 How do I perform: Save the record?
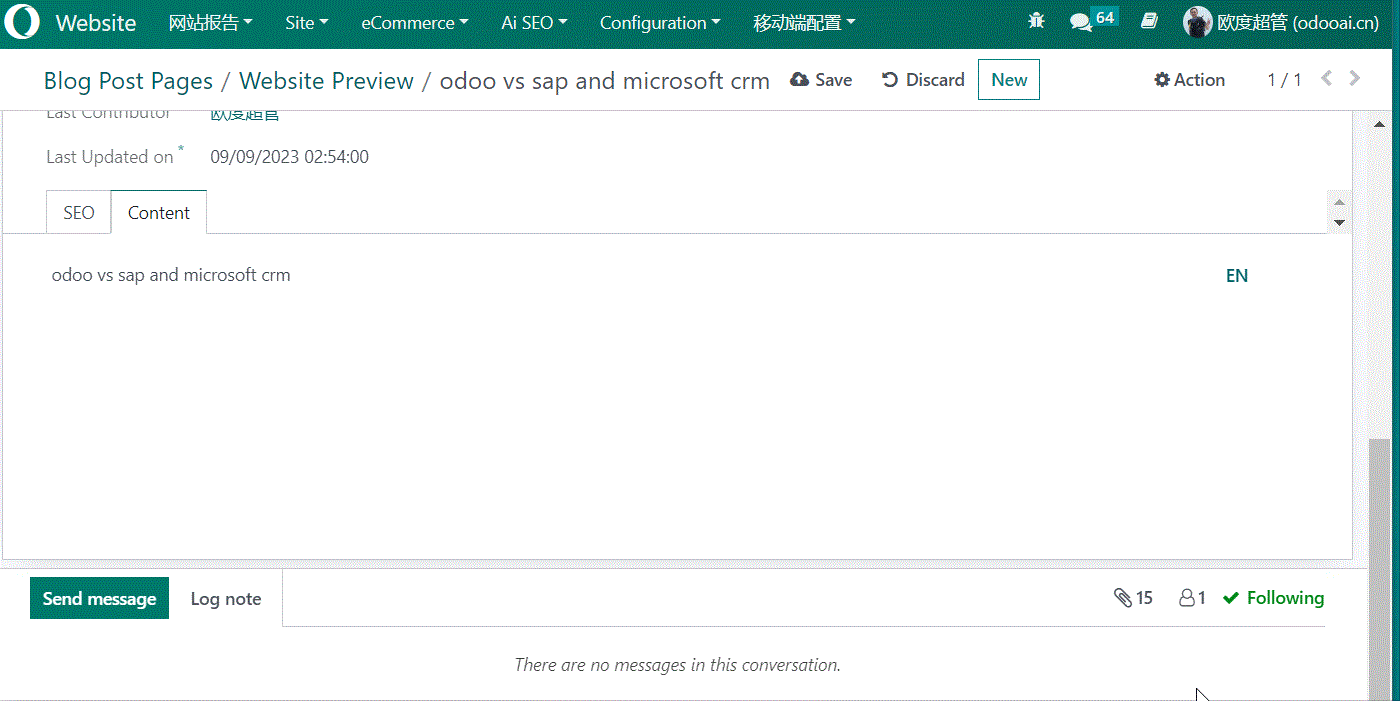coord(821,80)
